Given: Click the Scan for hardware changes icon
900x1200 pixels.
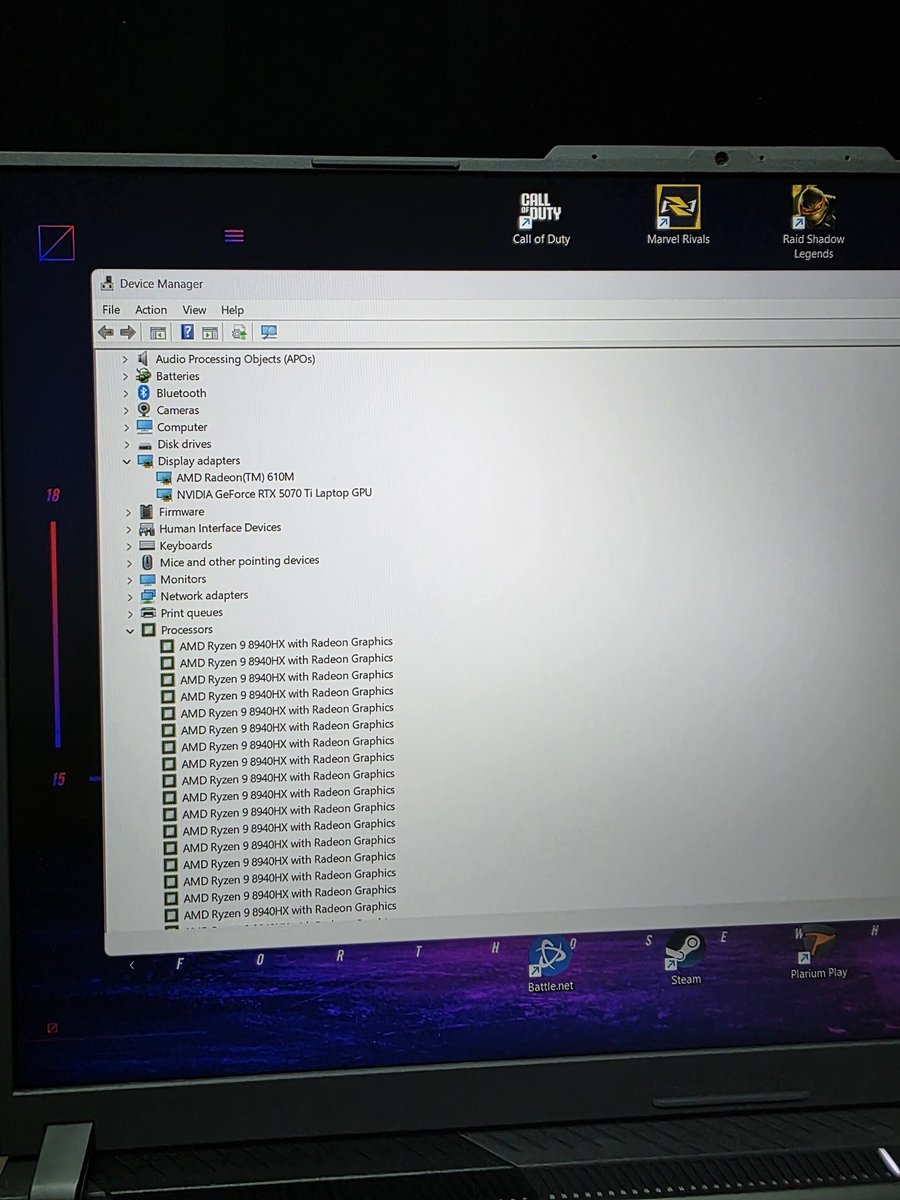Looking at the screenshot, I should 269,332.
